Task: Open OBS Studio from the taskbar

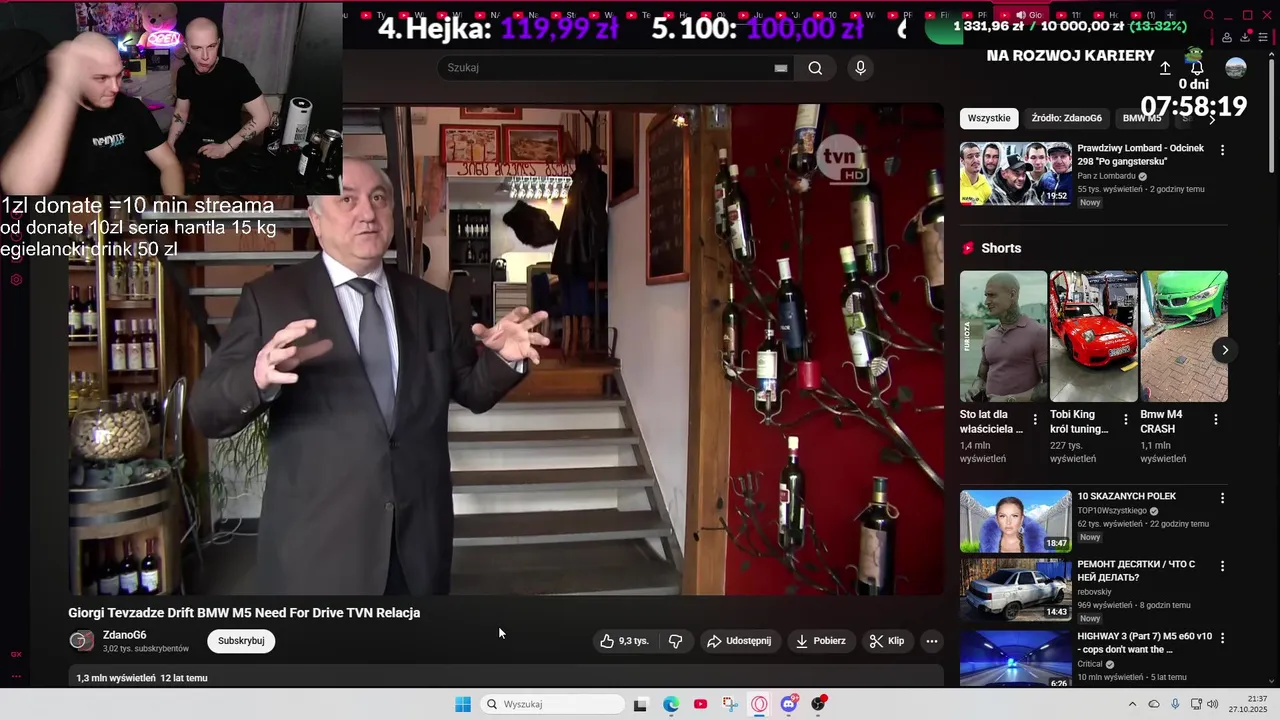Action: [819, 704]
